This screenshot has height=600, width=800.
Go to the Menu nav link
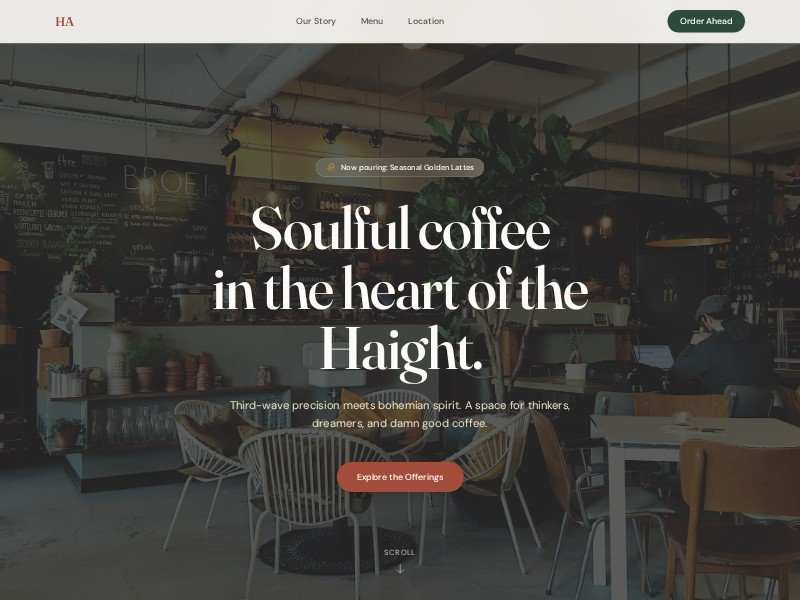372,21
